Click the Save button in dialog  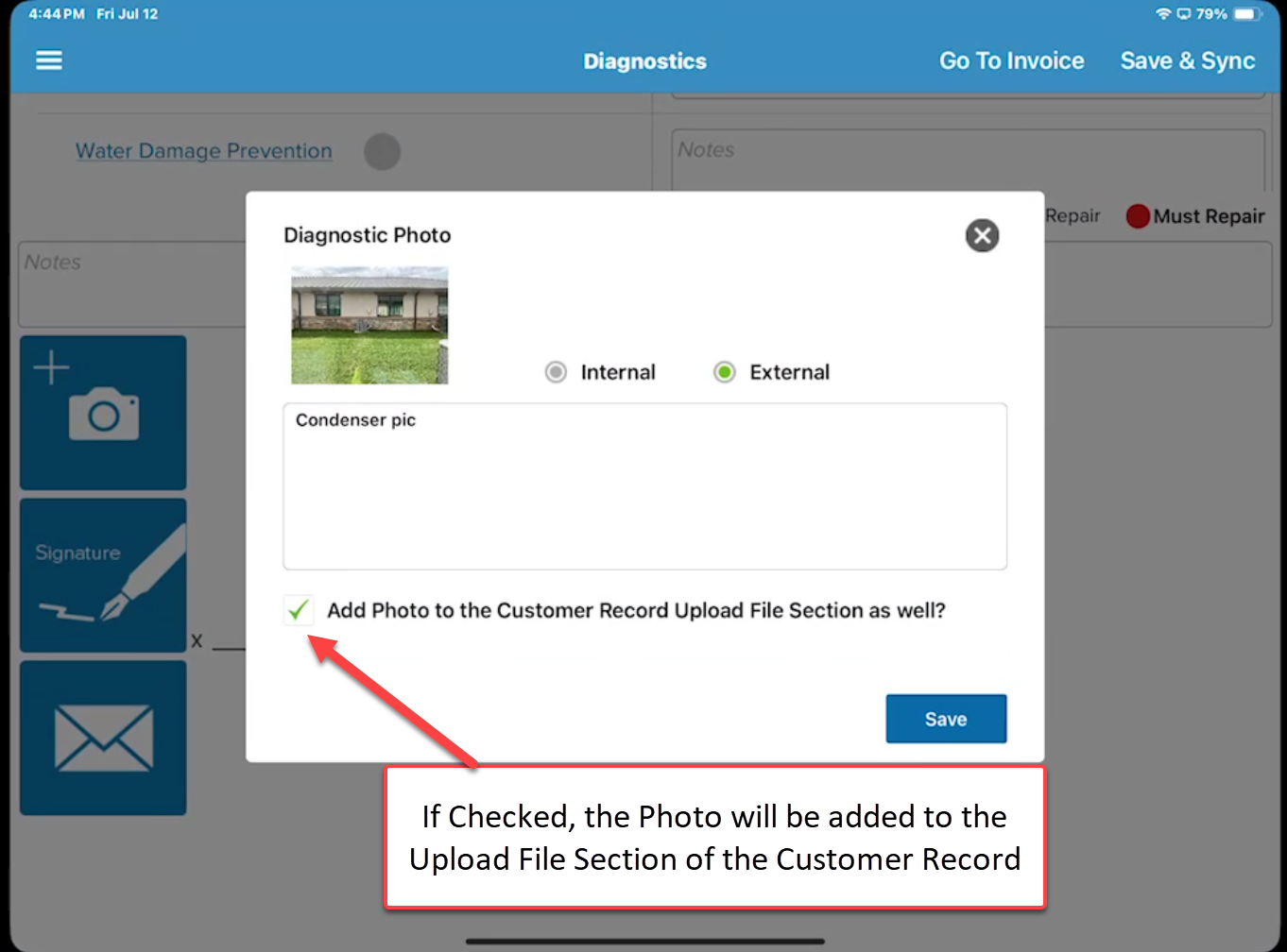click(x=946, y=719)
